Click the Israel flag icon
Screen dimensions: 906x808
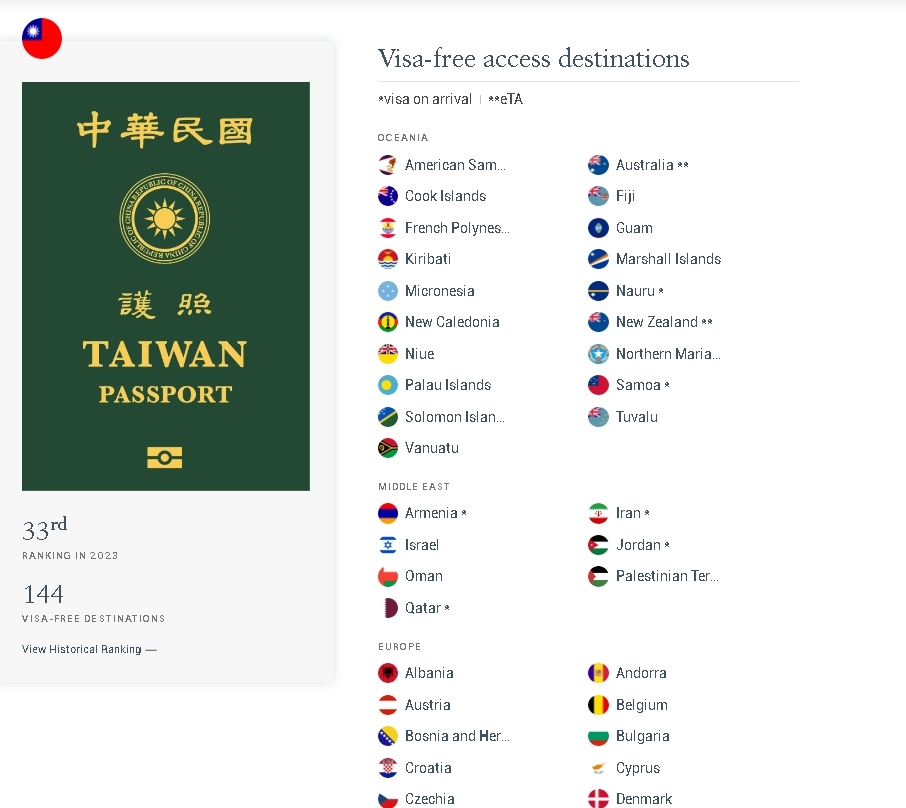(x=388, y=545)
